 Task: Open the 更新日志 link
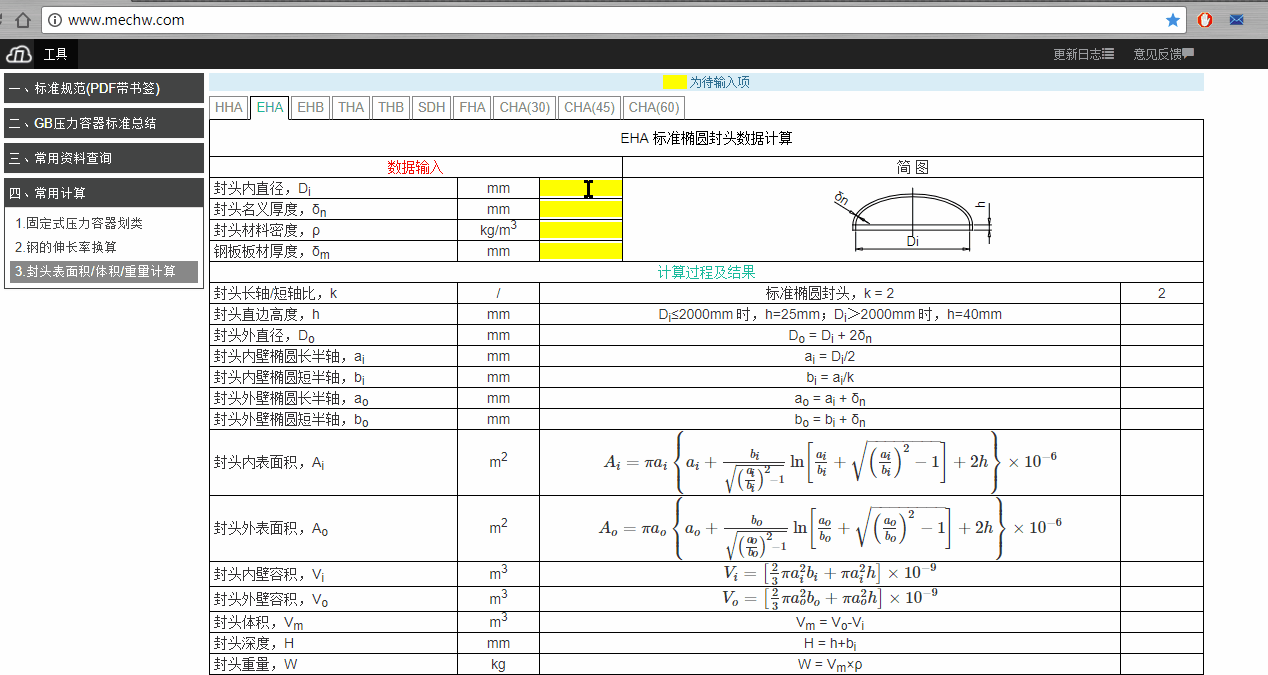(x=1084, y=54)
